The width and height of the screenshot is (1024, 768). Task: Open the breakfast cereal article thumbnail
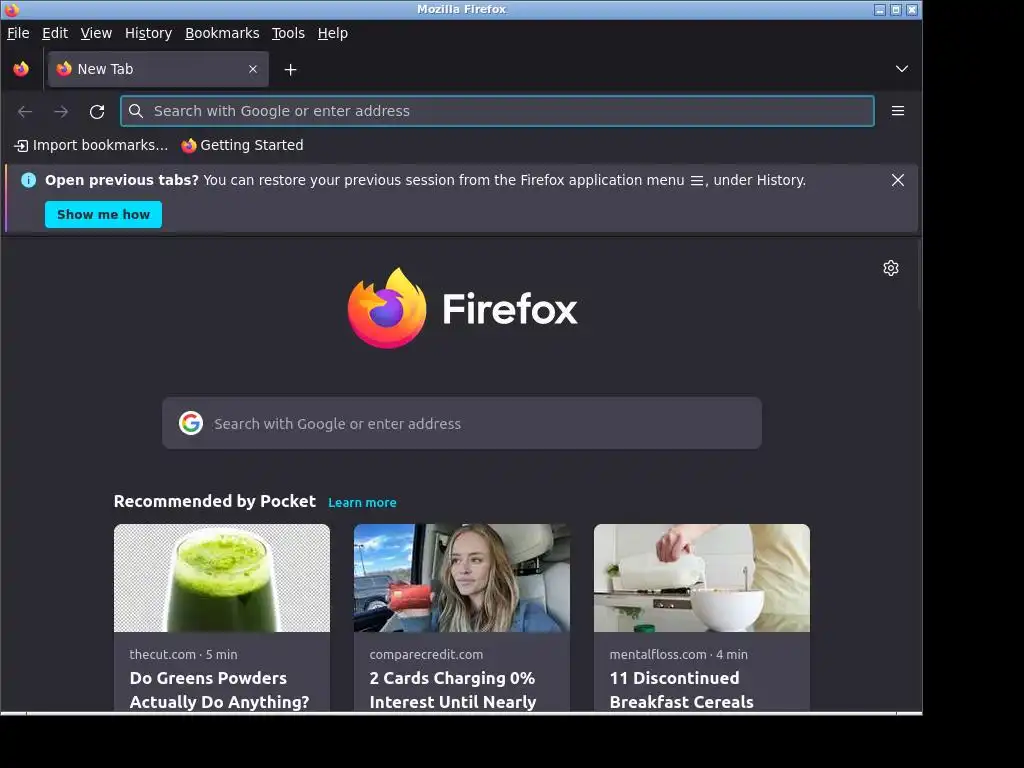tap(701, 578)
